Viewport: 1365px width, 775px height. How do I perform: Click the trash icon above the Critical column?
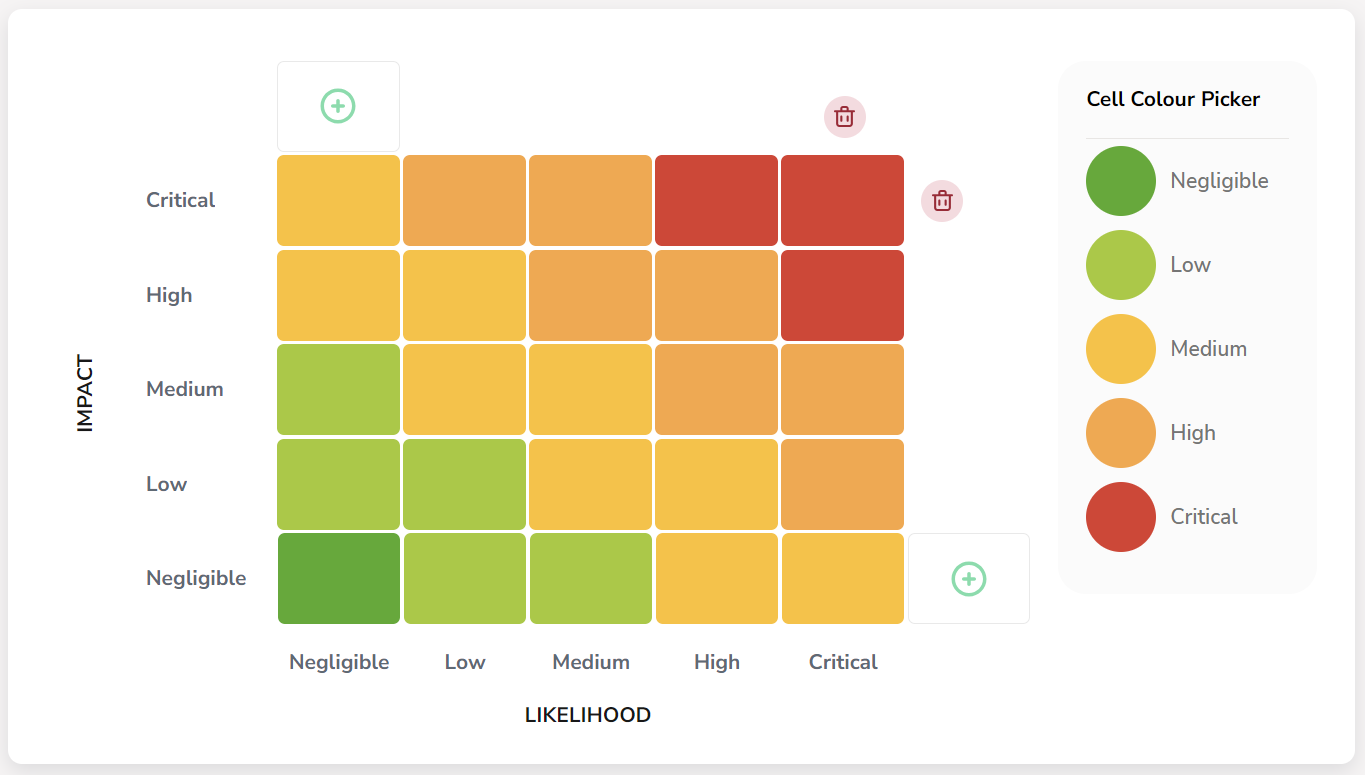click(843, 117)
